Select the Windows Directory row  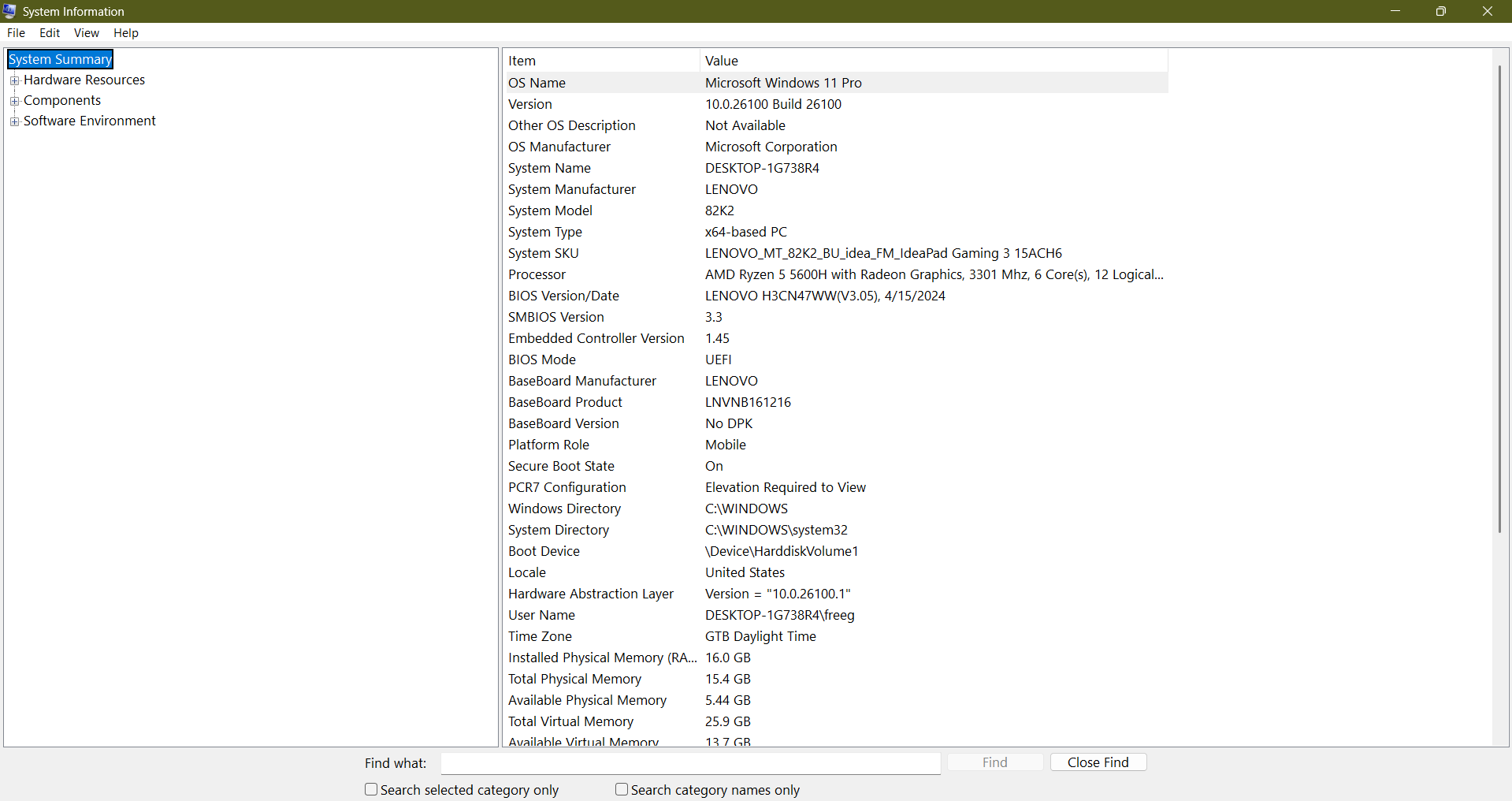tap(836, 509)
